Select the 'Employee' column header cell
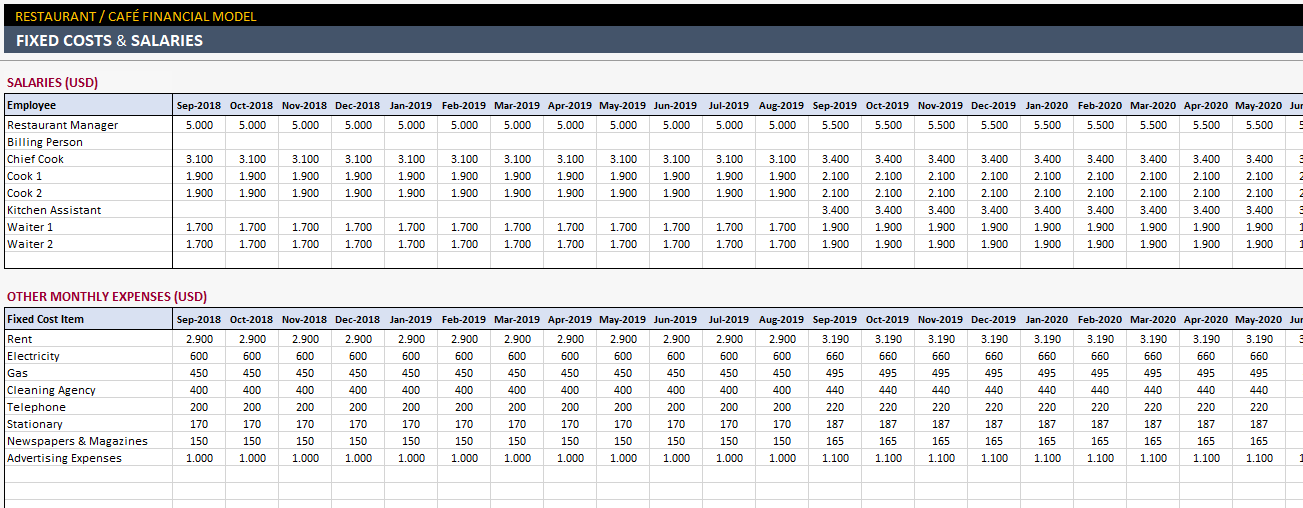 tap(88, 105)
